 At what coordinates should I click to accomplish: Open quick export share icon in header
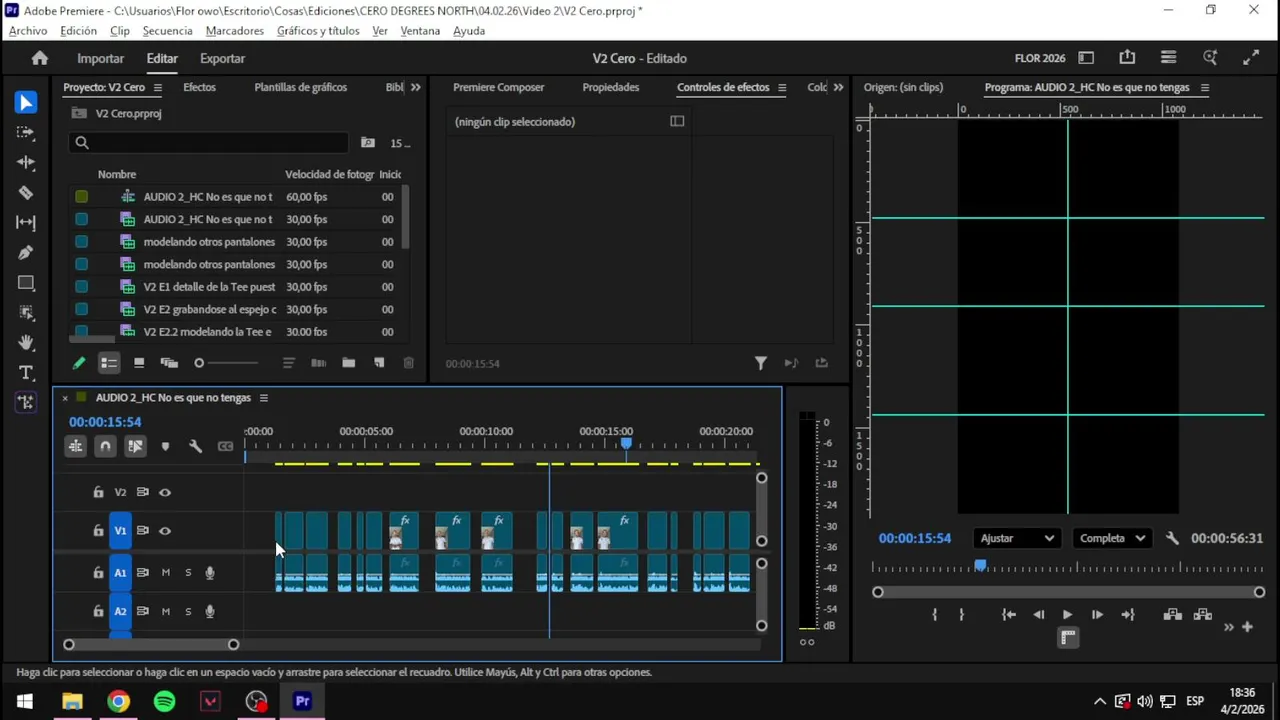(1127, 58)
